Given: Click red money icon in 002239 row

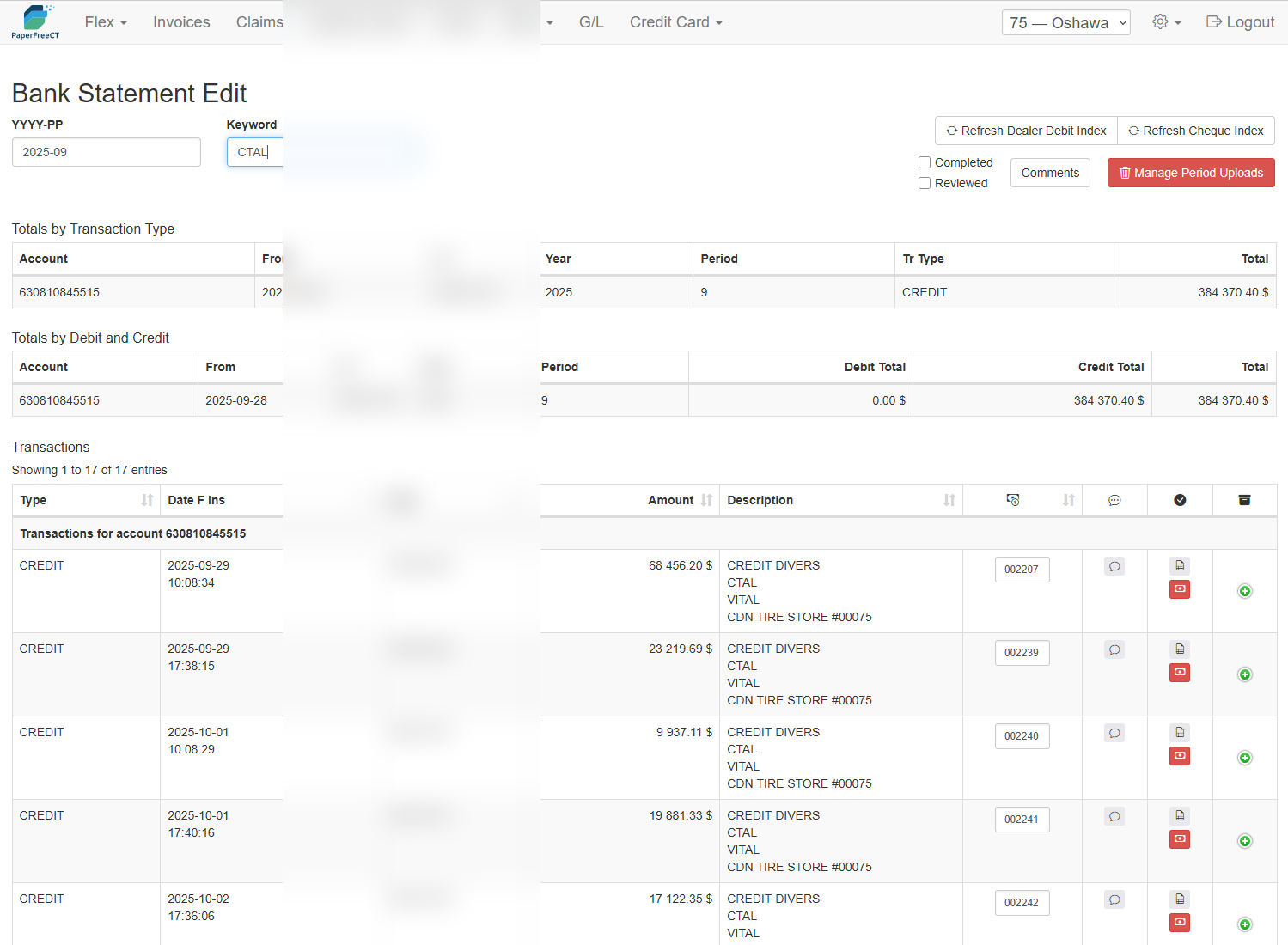Looking at the screenshot, I should (1180, 673).
